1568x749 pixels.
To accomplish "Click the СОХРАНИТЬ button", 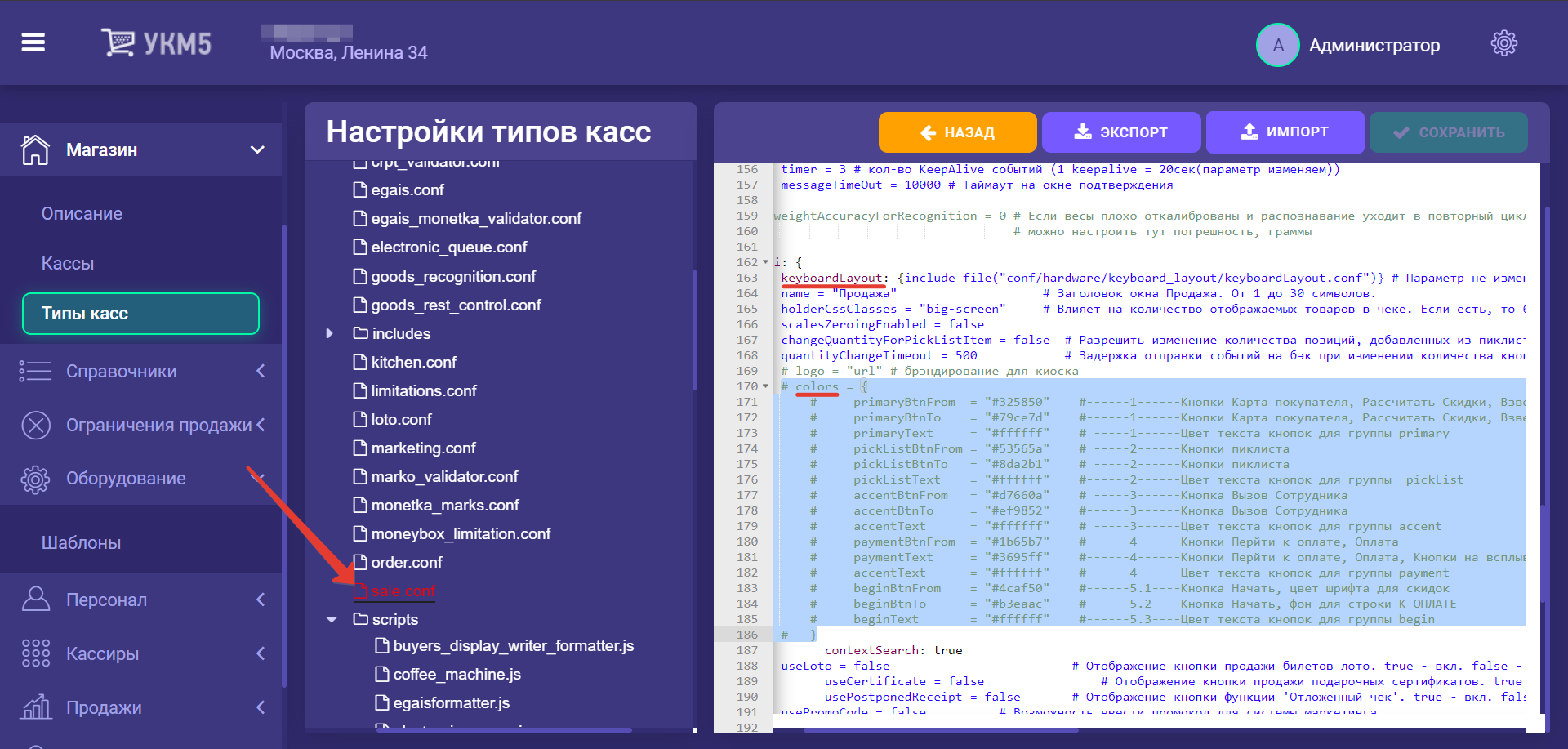I will coord(1449,132).
